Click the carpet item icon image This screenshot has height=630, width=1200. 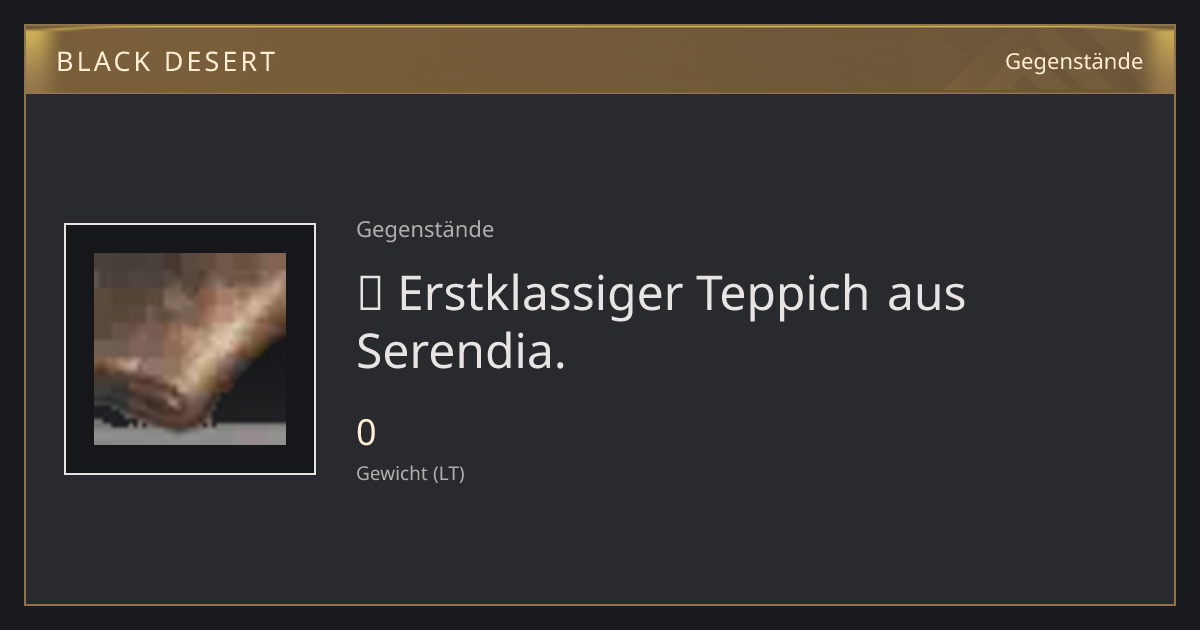(x=190, y=349)
